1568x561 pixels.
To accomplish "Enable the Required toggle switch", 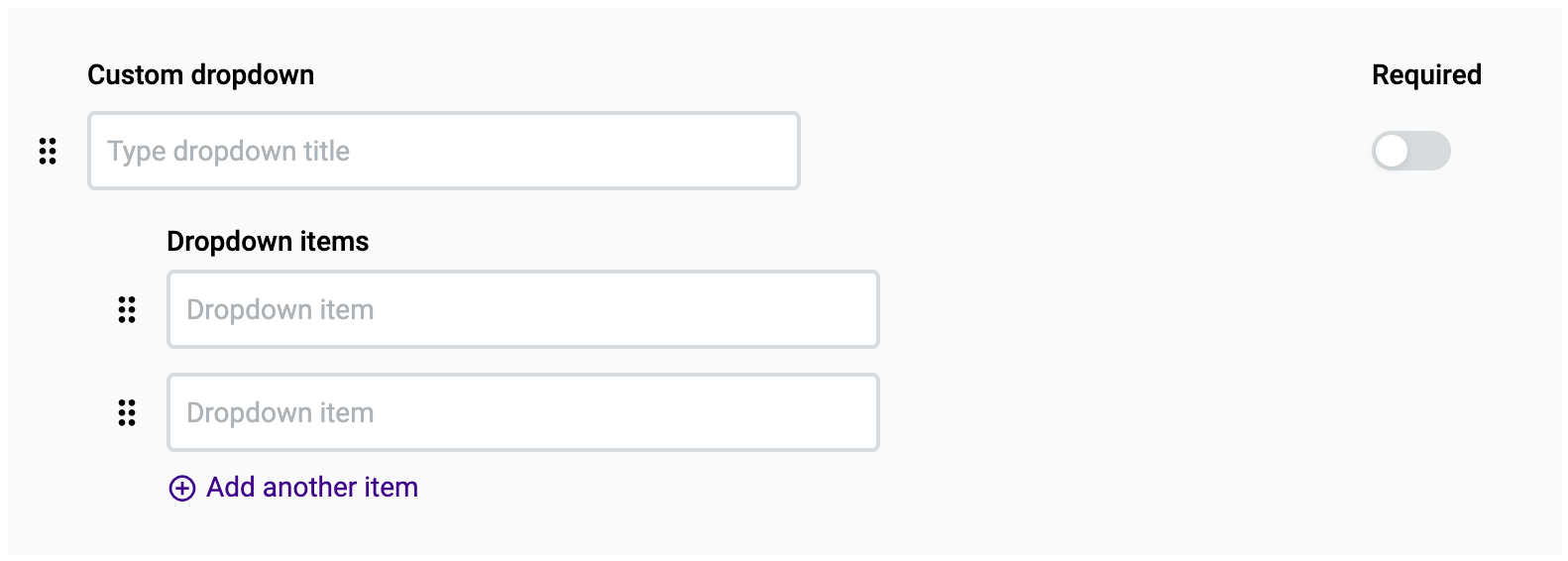I will [x=1411, y=151].
